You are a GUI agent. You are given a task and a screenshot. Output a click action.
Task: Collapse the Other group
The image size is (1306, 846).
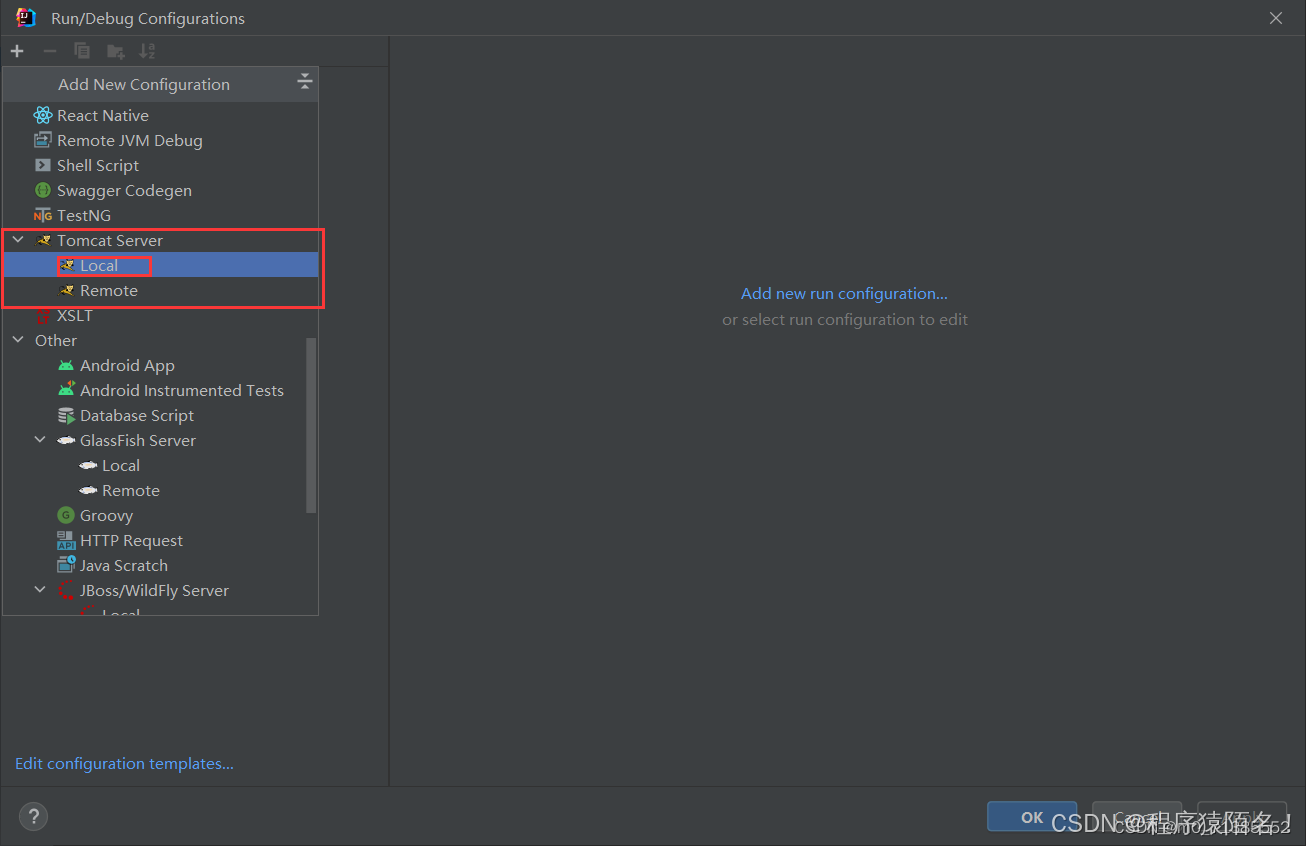pyautogui.click(x=17, y=340)
